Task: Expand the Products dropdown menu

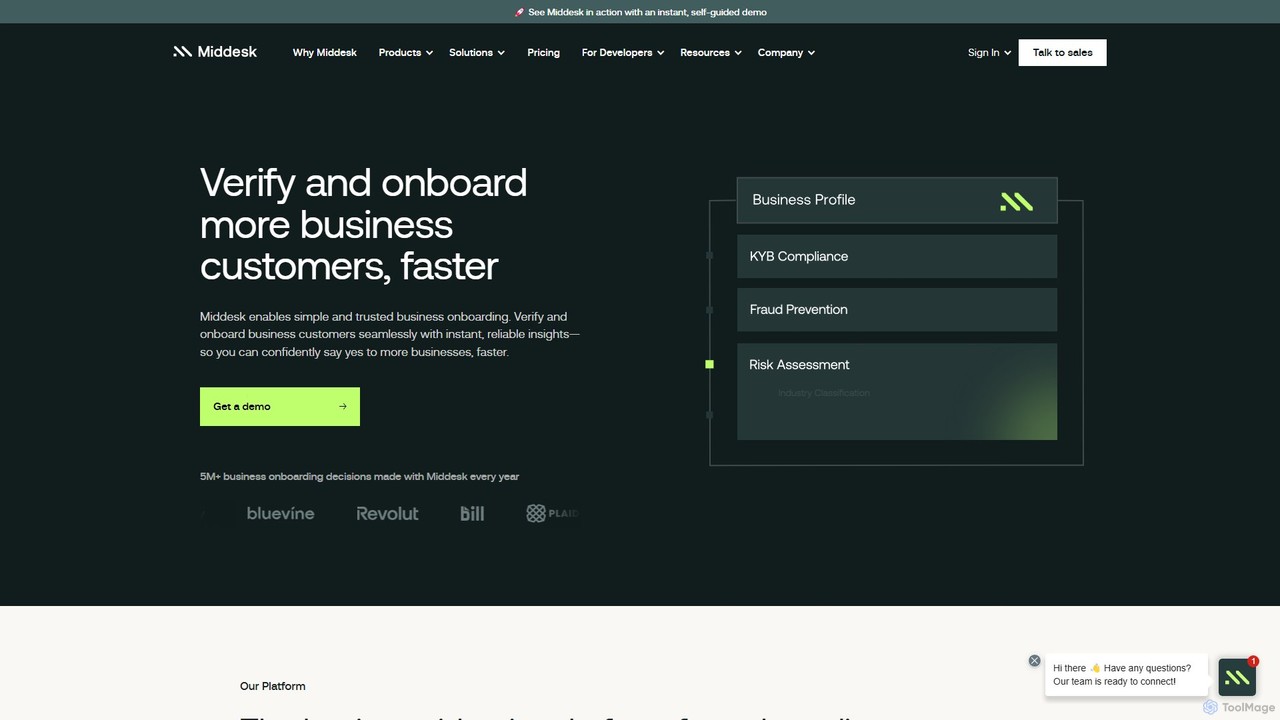Action: point(405,52)
